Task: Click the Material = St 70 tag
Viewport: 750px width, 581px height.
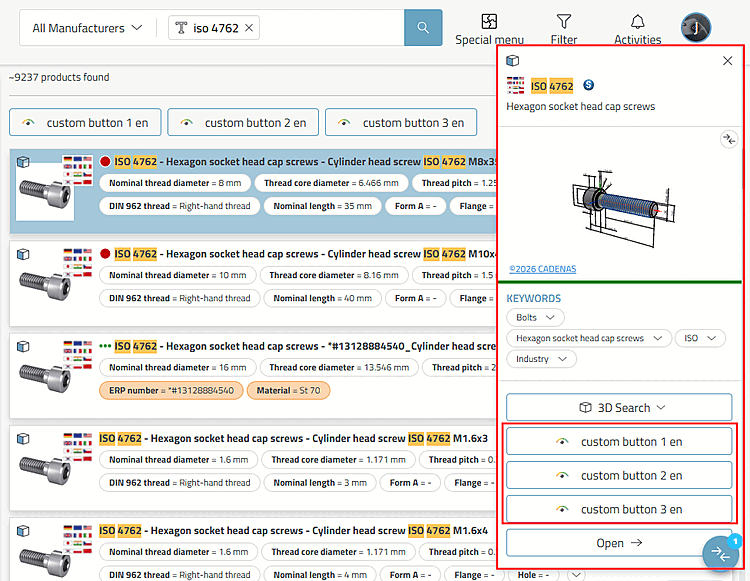Action: tap(288, 390)
